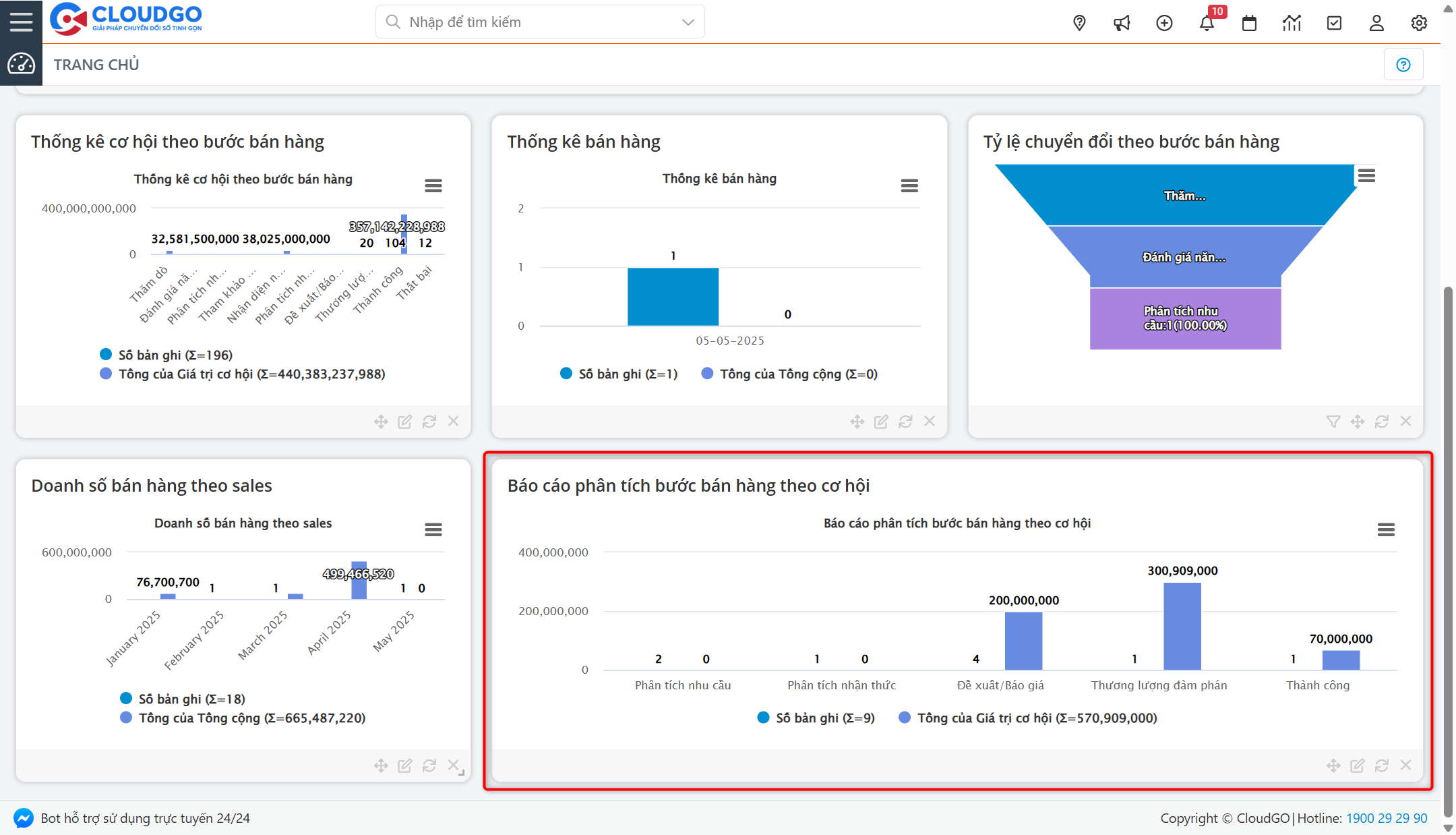Edit the Thống kê cơ hội widget
The width and height of the screenshot is (1456, 835).
[404, 422]
